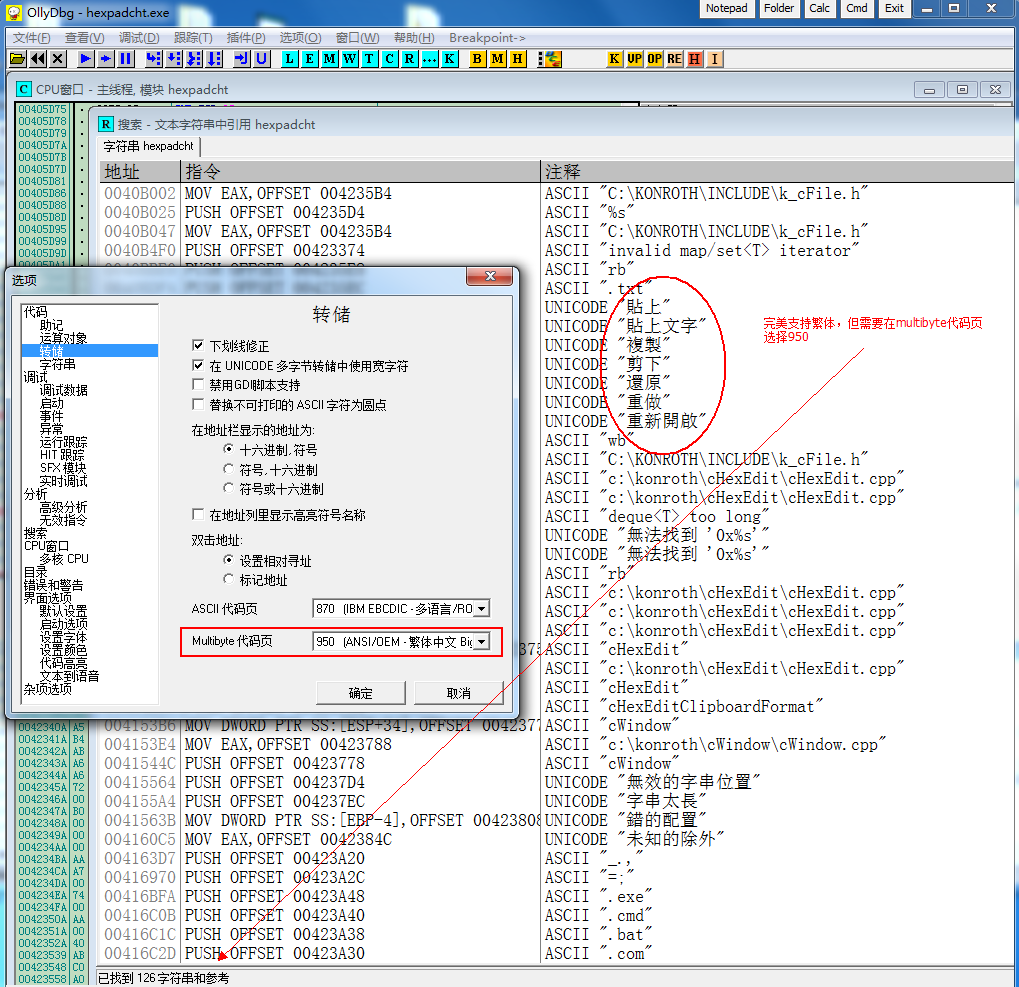Open the ASCII 代码页 dropdown

click(482, 609)
